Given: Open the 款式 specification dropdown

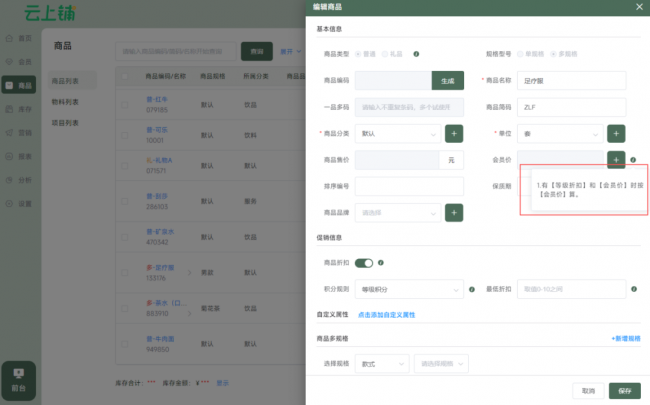Looking at the screenshot, I should coord(382,364).
